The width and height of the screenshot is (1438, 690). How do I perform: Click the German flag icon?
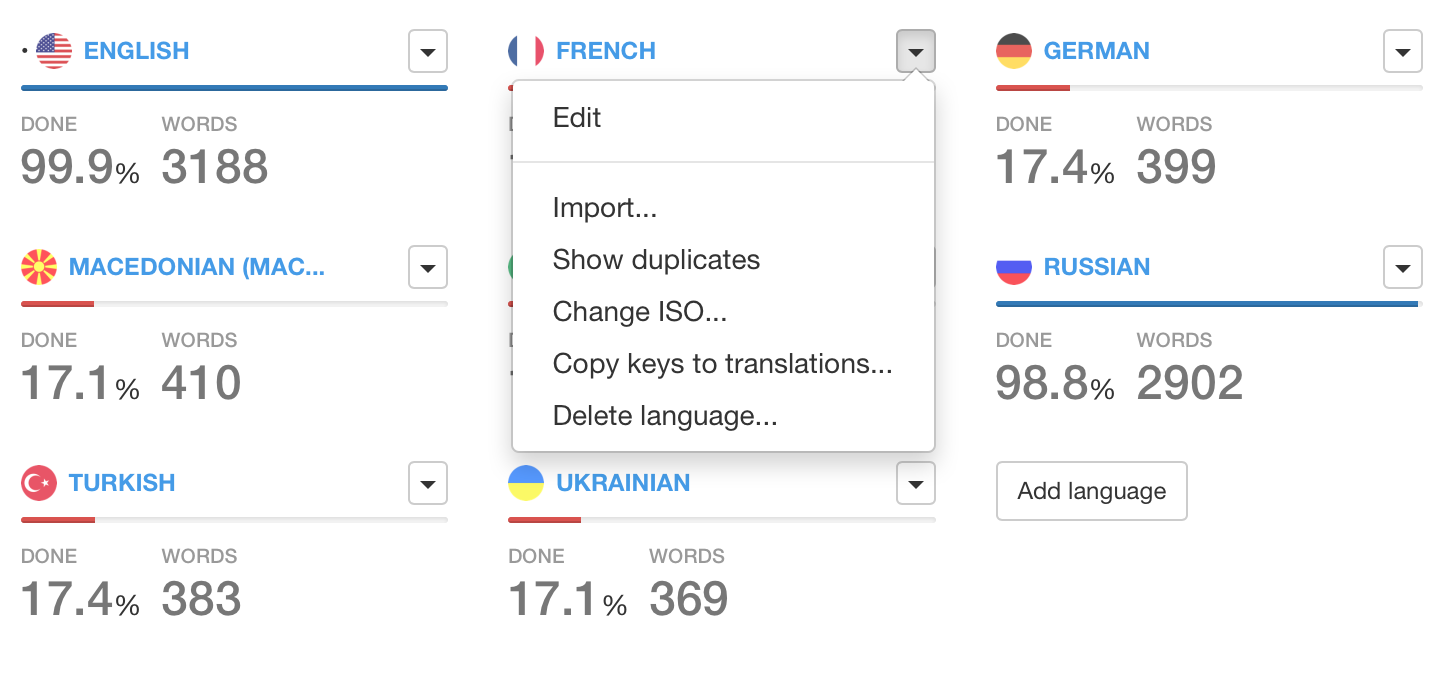pyautogui.click(x=1014, y=51)
